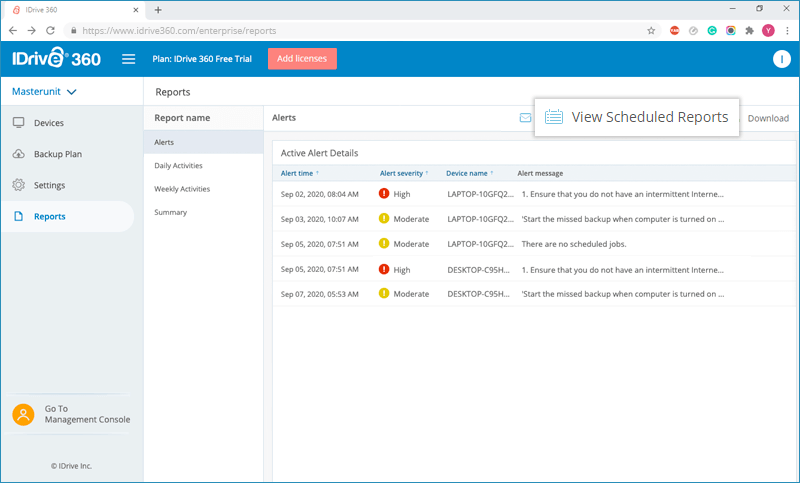Click the yellow Moderate icon for Sep 07
Screen dimensions: 800x483
384,293
